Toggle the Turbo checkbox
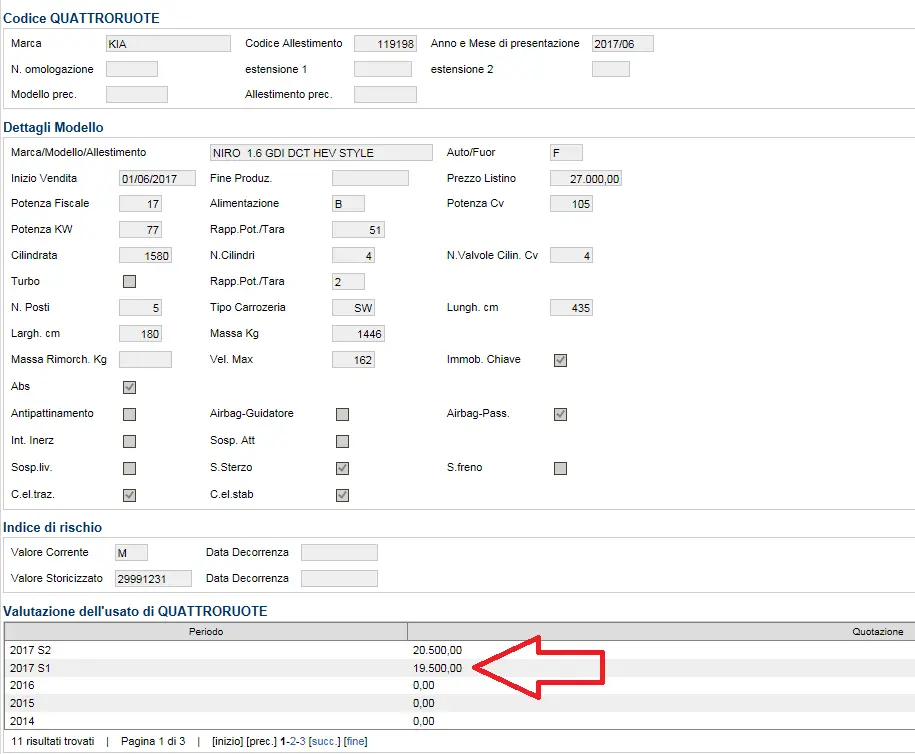This screenshot has height=754, width=915. (130, 281)
